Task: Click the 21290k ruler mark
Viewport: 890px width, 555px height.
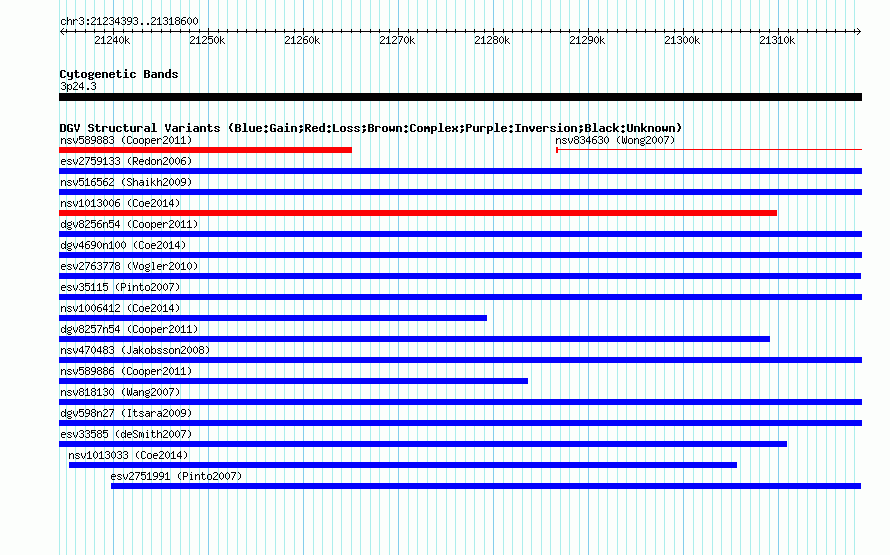Action: tap(587, 40)
